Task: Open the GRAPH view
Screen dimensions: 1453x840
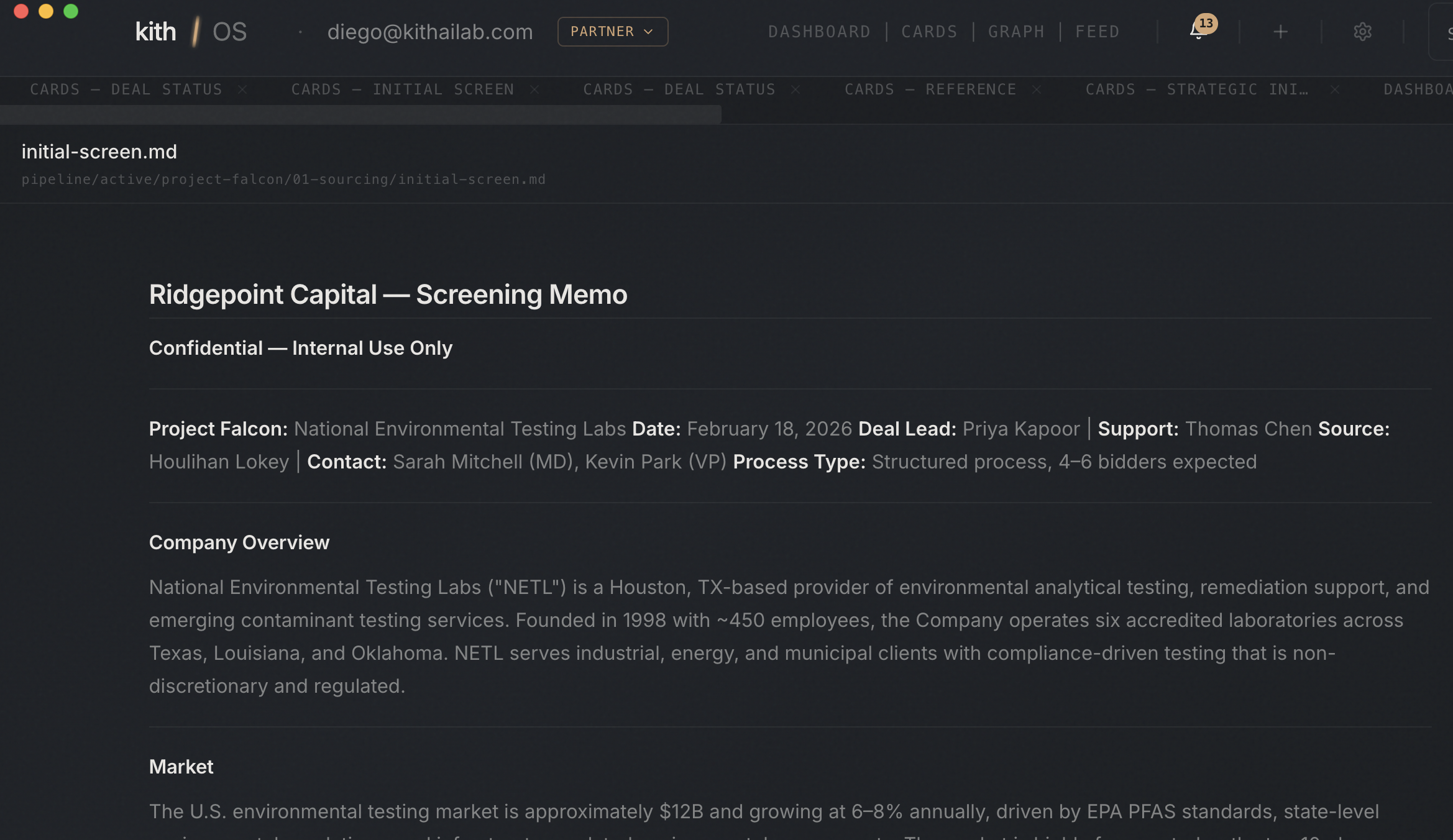Action: point(1015,31)
